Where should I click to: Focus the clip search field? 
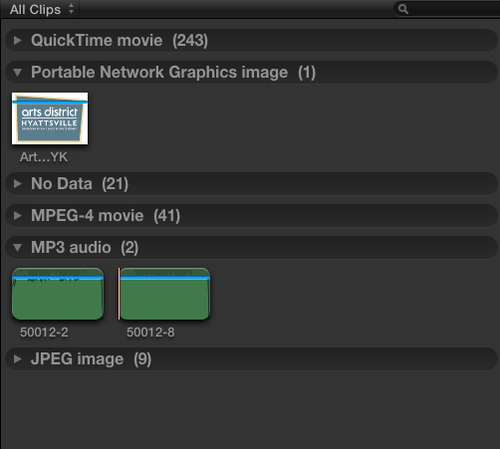[448, 9]
